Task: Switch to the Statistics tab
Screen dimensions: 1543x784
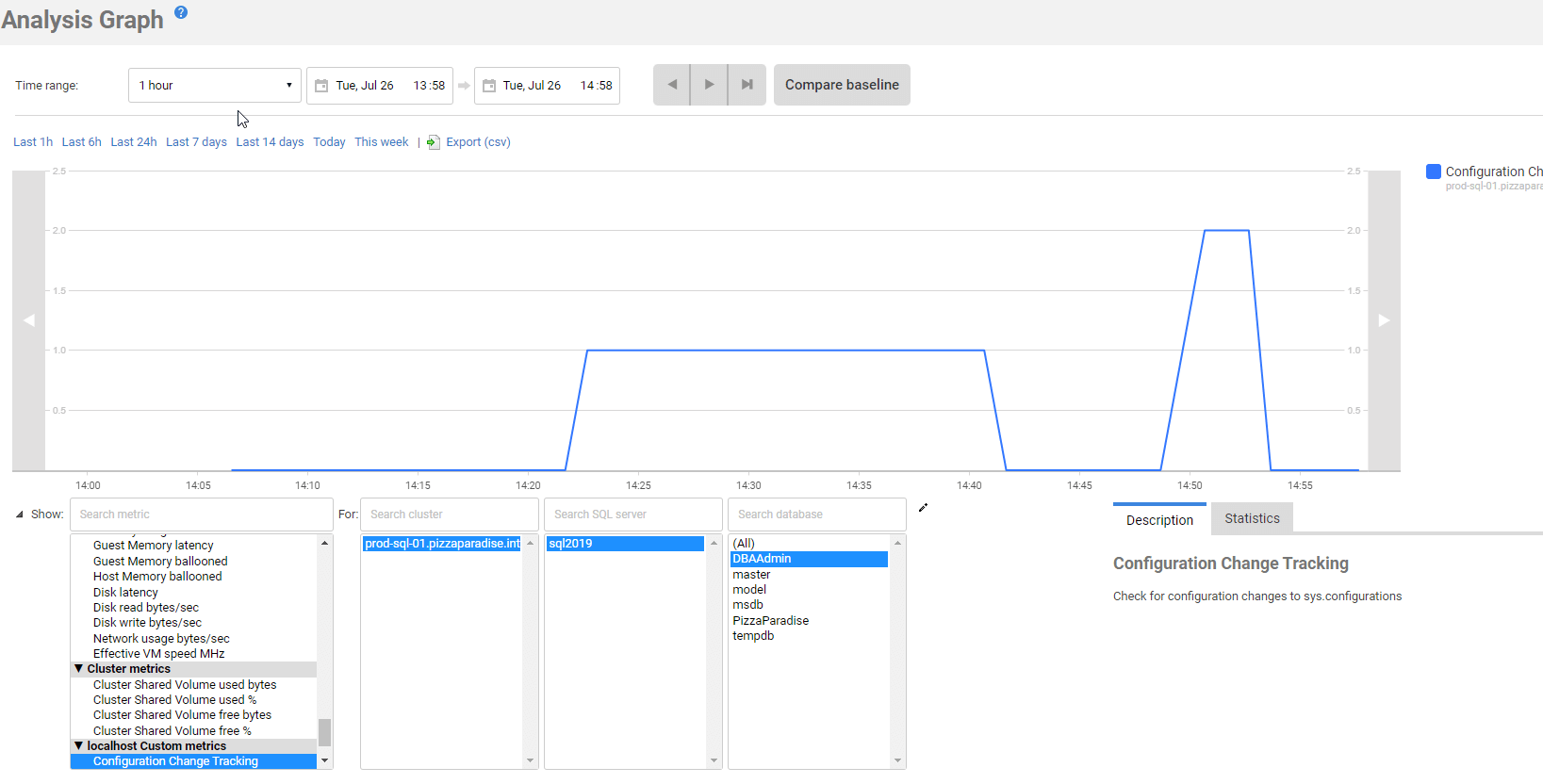Action: [x=1252, y=518]
